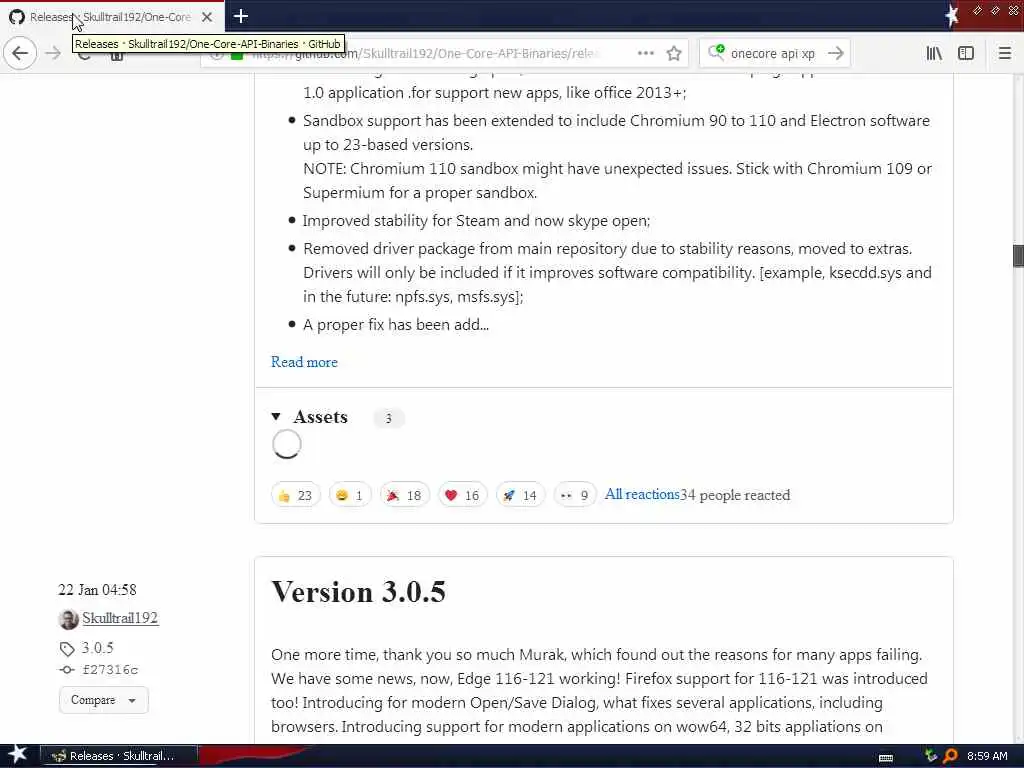Click the 34 people reacted text

(x=735, y=495)
